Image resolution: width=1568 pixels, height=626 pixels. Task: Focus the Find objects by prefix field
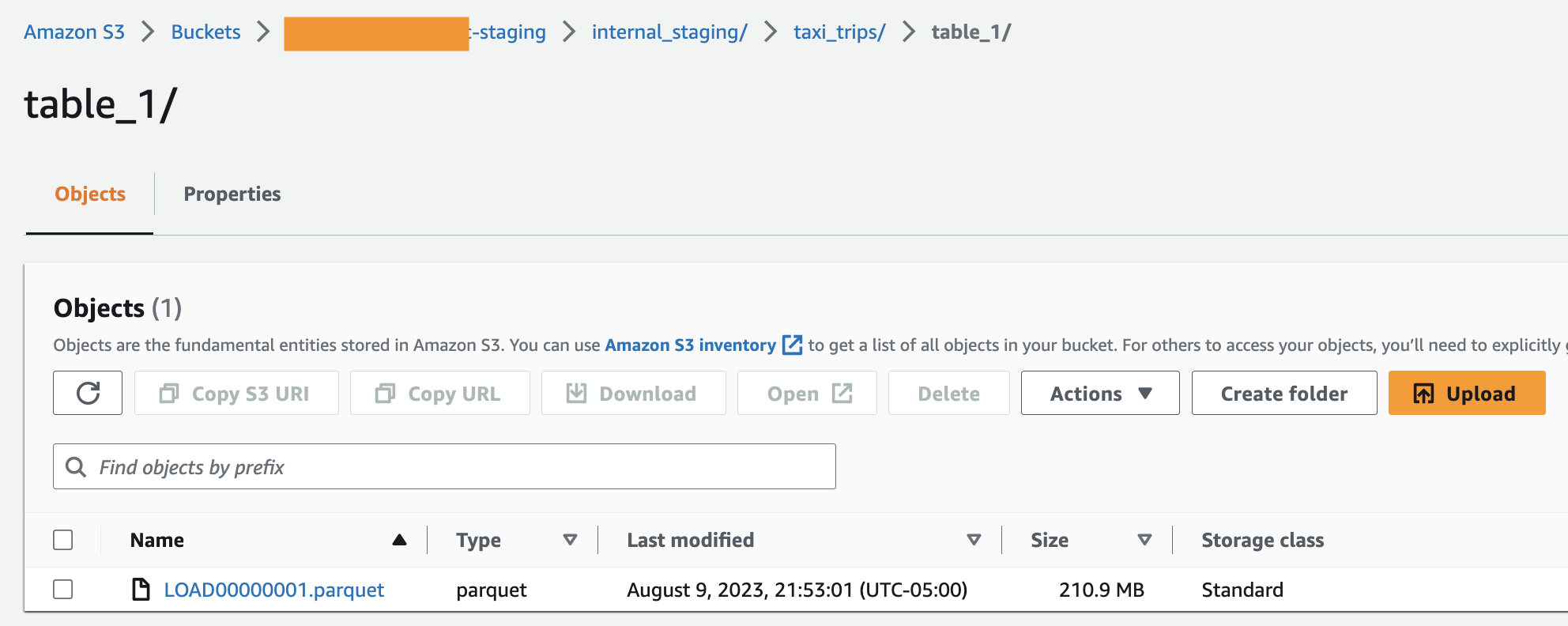[x=444, y=466]
